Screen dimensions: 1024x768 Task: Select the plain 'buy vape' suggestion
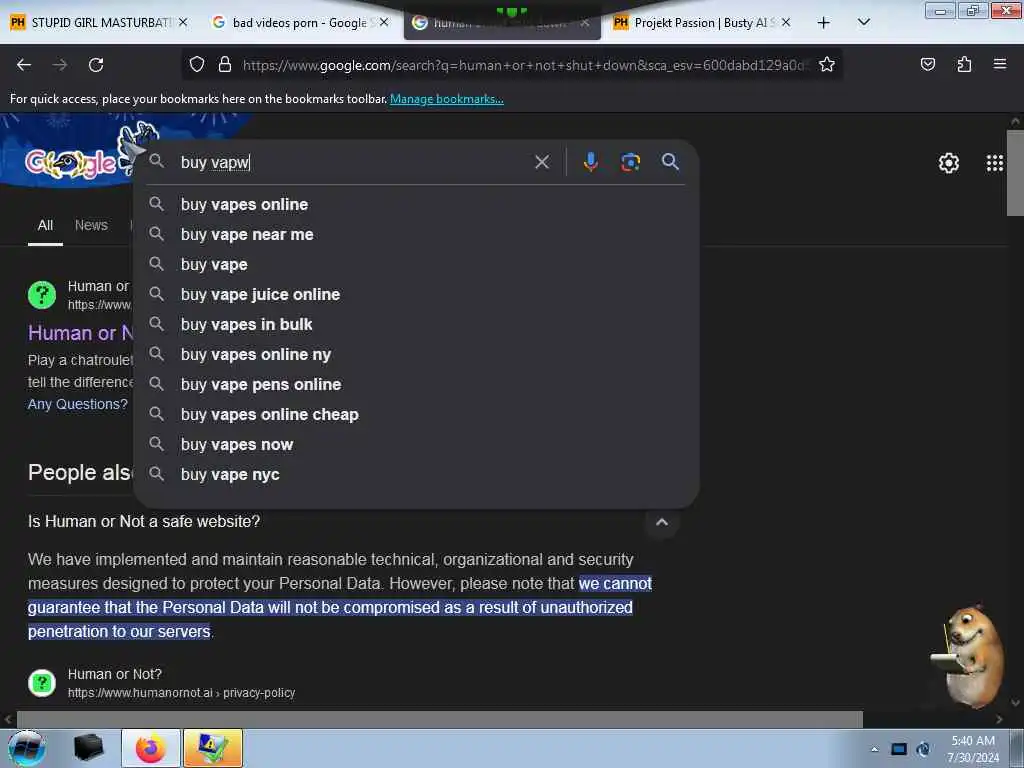pos(415,264)
